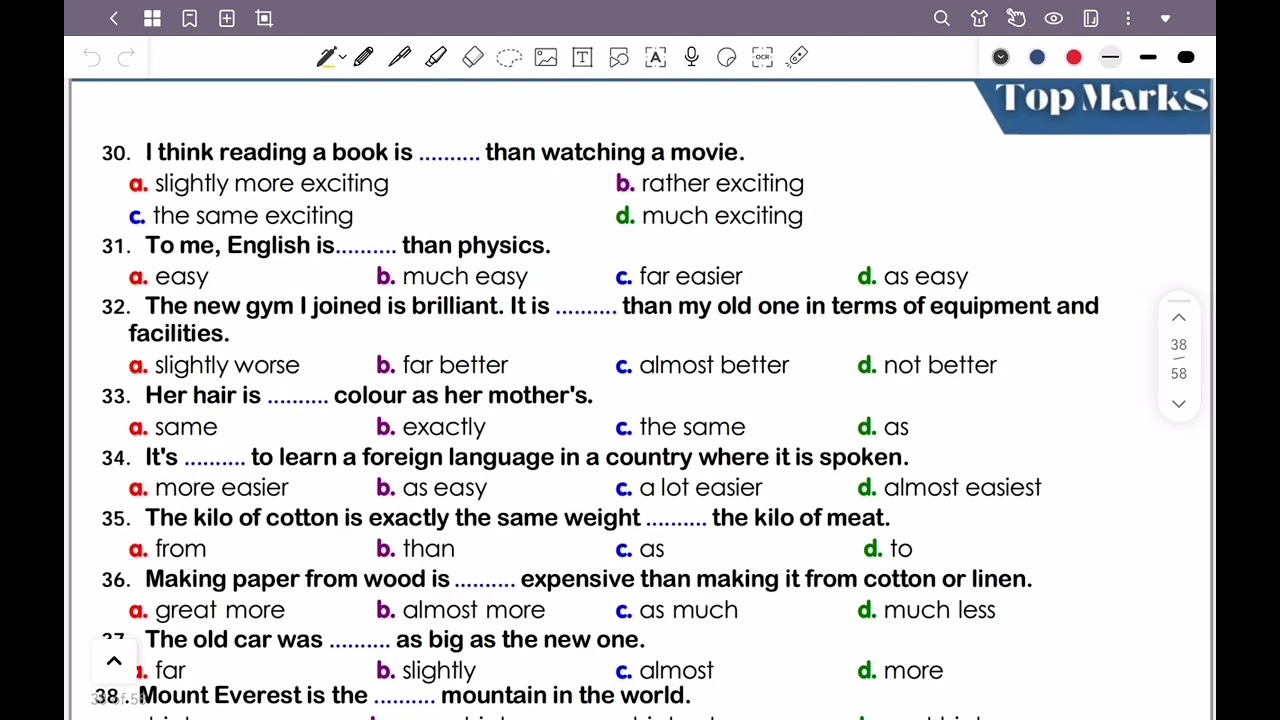Use the handwriting-to-text converter

pyautogui.click(x=655, y=57)
